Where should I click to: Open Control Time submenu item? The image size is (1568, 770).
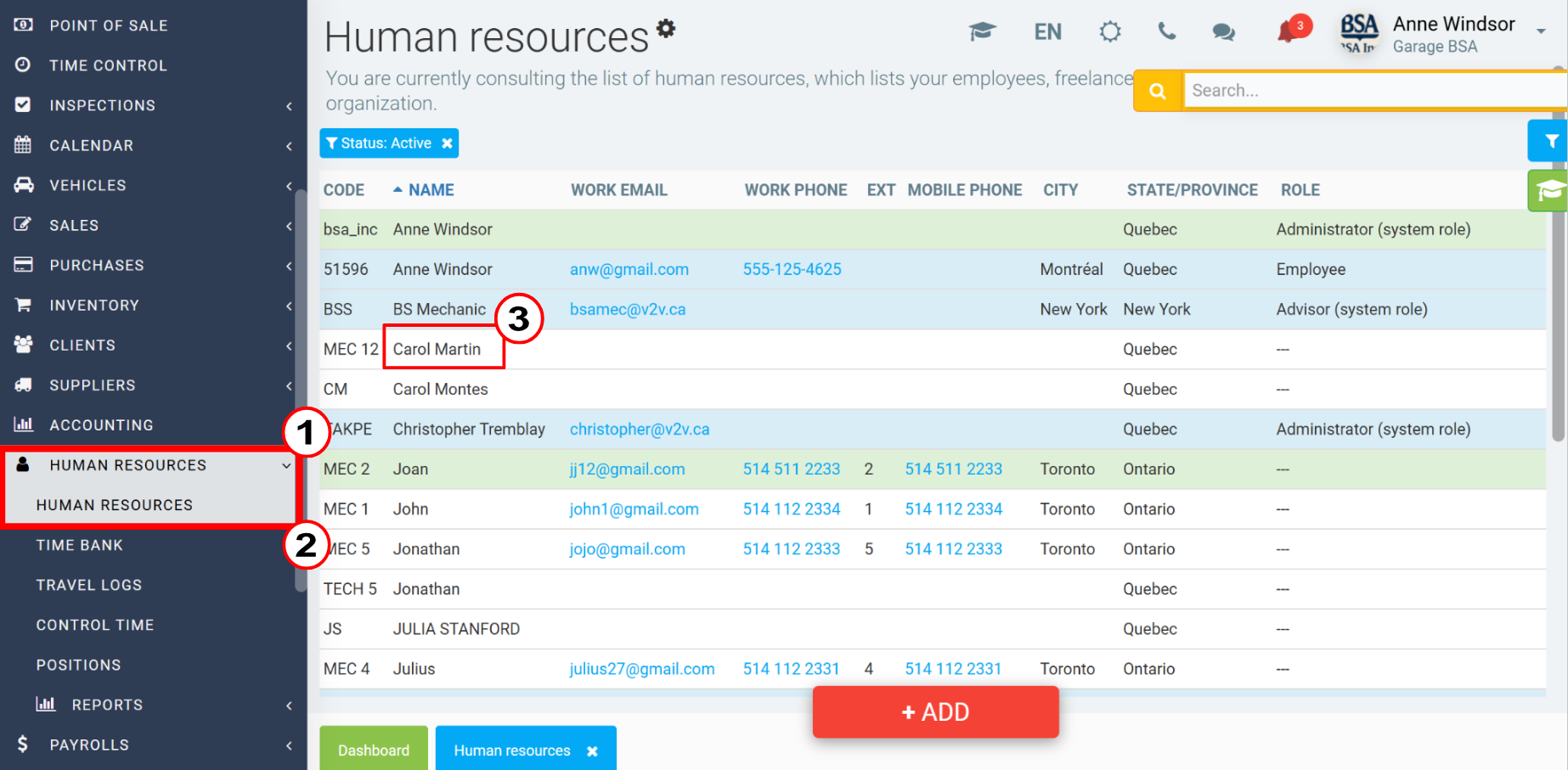pyautogui.click(x=95, y=625)
